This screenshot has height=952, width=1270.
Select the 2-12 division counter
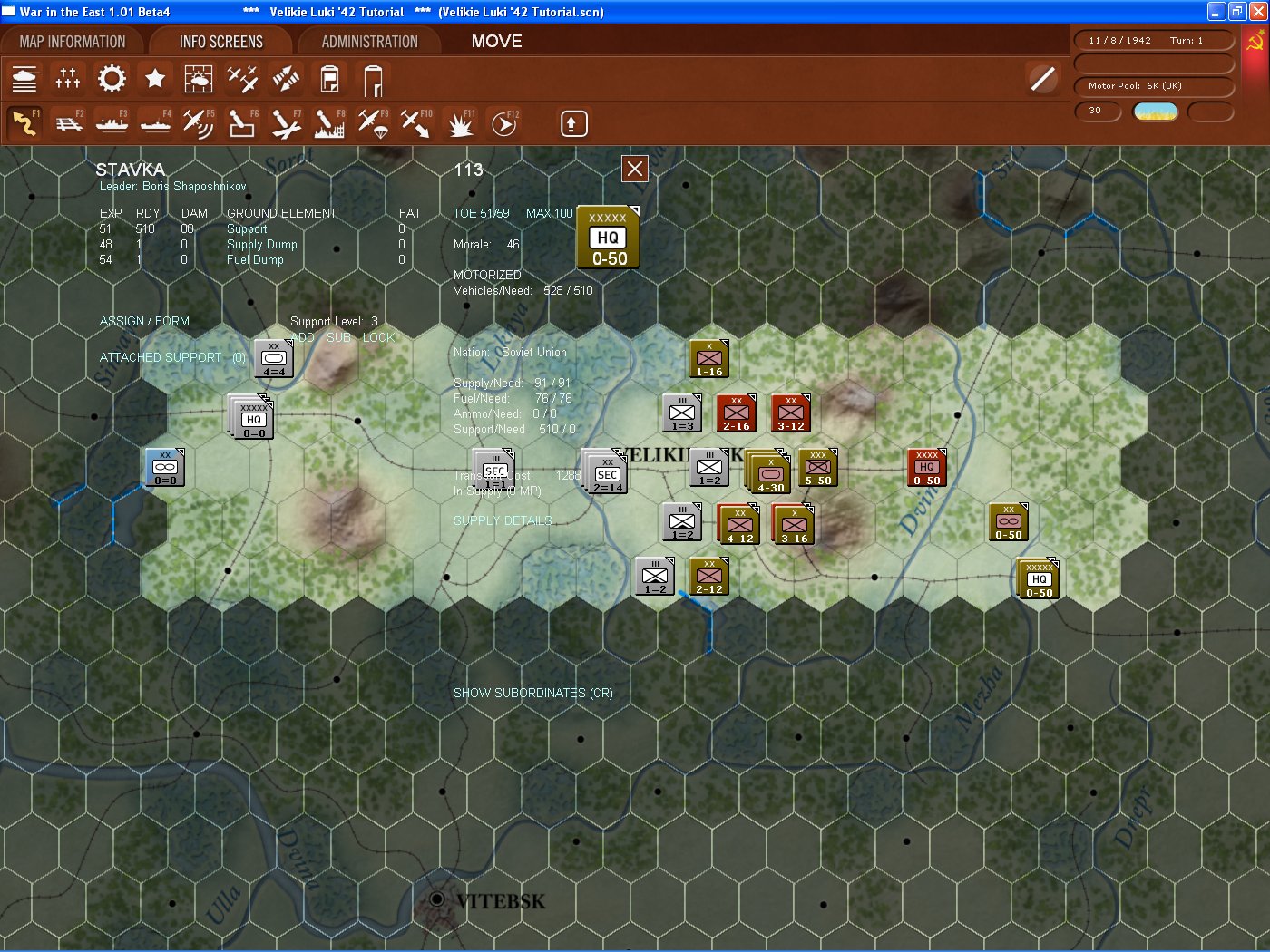[x=709, y=577]
